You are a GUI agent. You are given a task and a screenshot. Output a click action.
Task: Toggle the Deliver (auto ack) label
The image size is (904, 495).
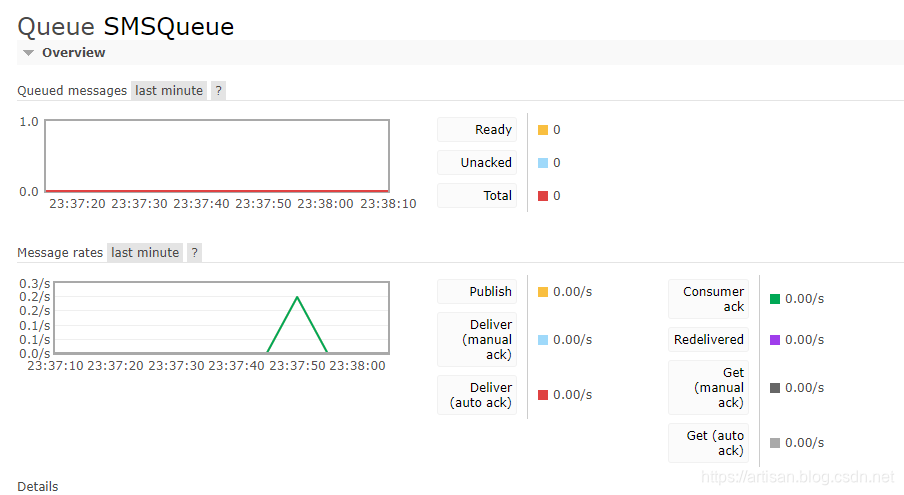coord(477,395)
